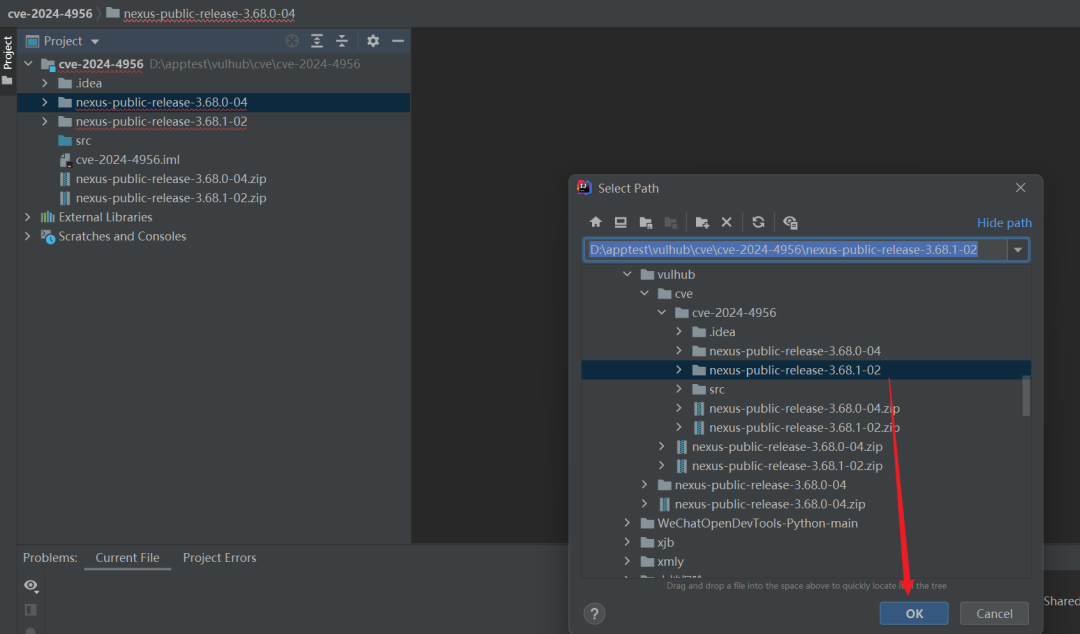The image size is (1080, 634).
Task: Expand External Libraries node
Action: pos(28,216)
